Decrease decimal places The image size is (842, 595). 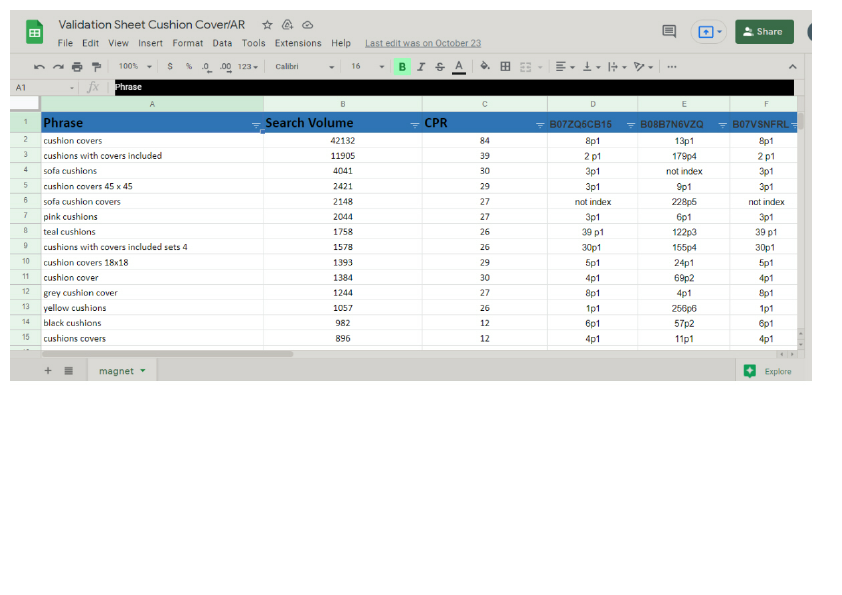tap(208, 67)
